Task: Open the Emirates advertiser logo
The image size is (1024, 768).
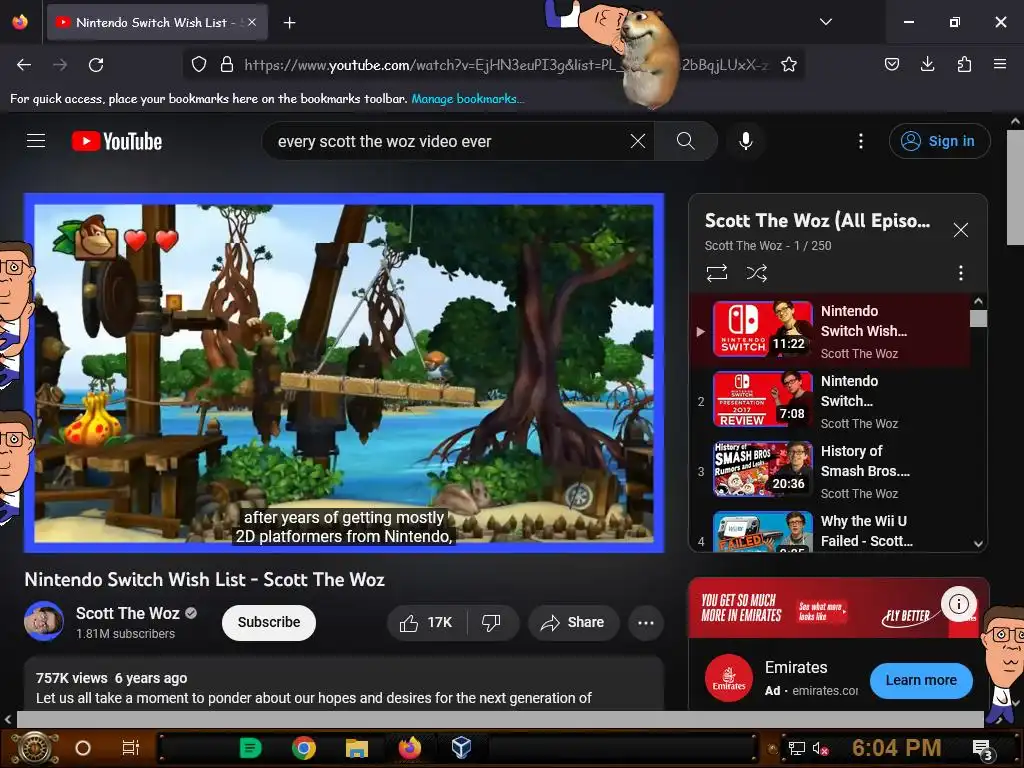Action: pos(729,678)
